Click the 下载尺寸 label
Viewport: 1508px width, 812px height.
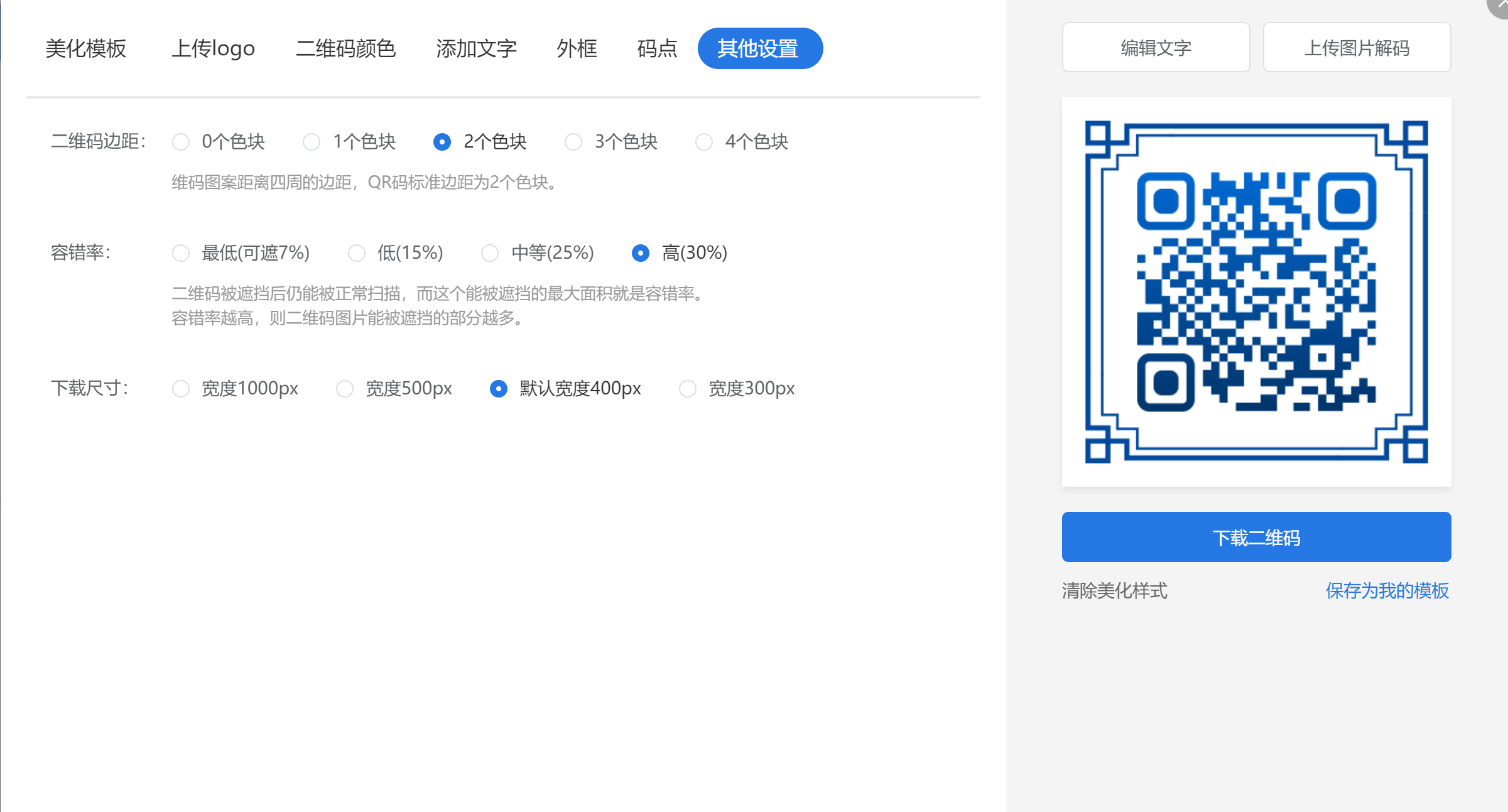pos(90,388)
